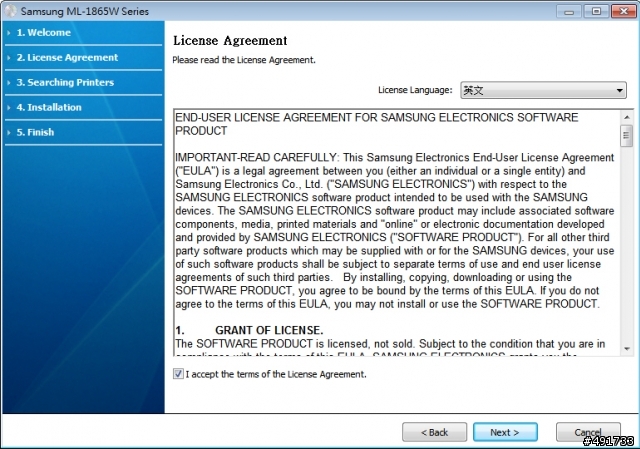Select the 4. Installation step
Viewport: 640px width, 449px height.
49,107
